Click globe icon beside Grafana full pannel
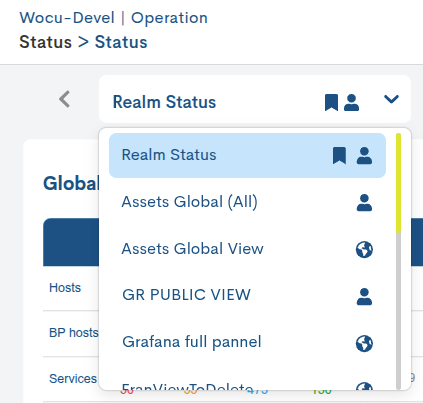Image resolution: width=423 pixels, height=403 pixels. [x=364, y=343]
